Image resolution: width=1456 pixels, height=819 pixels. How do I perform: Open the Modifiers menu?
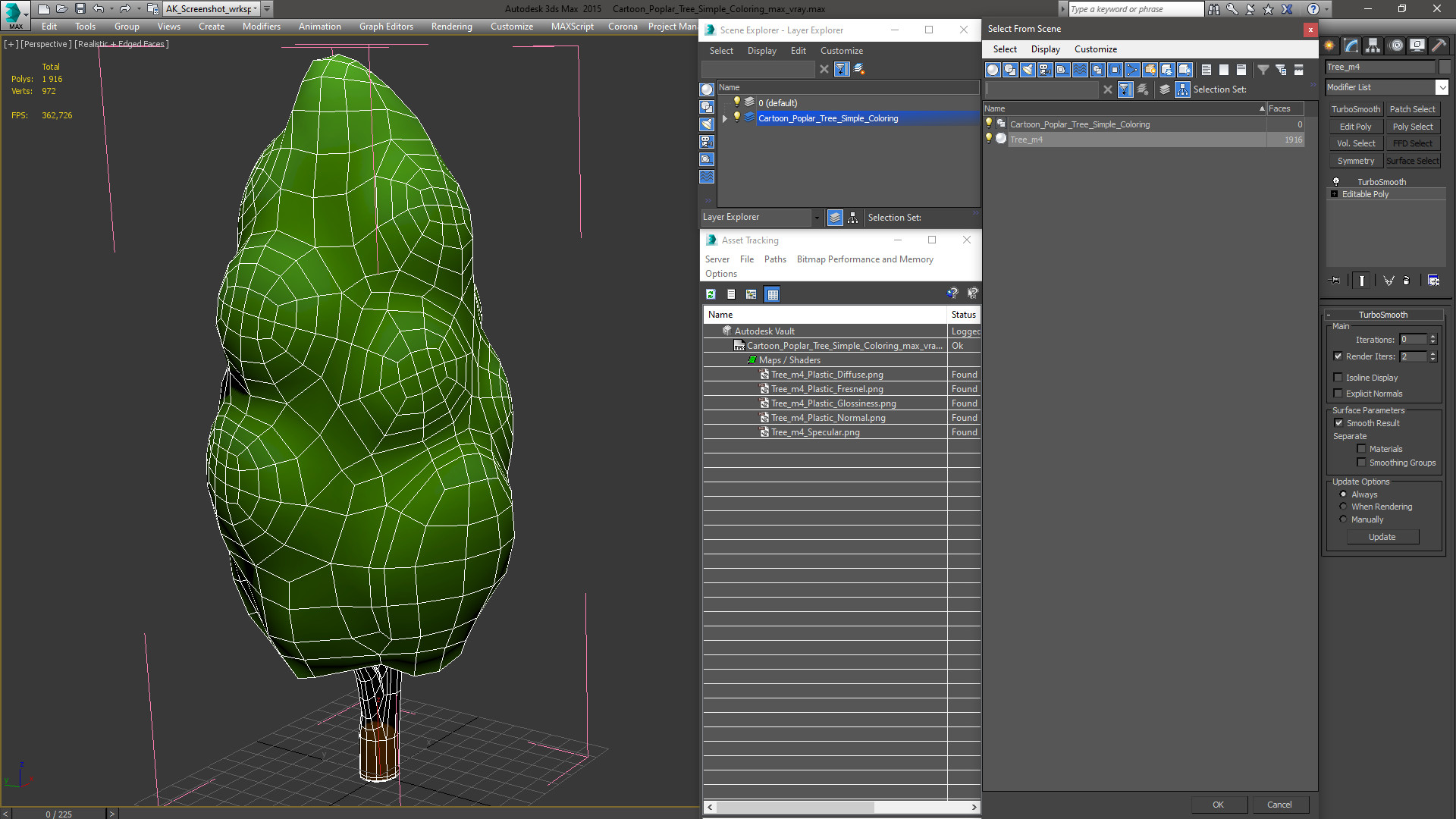261,27
